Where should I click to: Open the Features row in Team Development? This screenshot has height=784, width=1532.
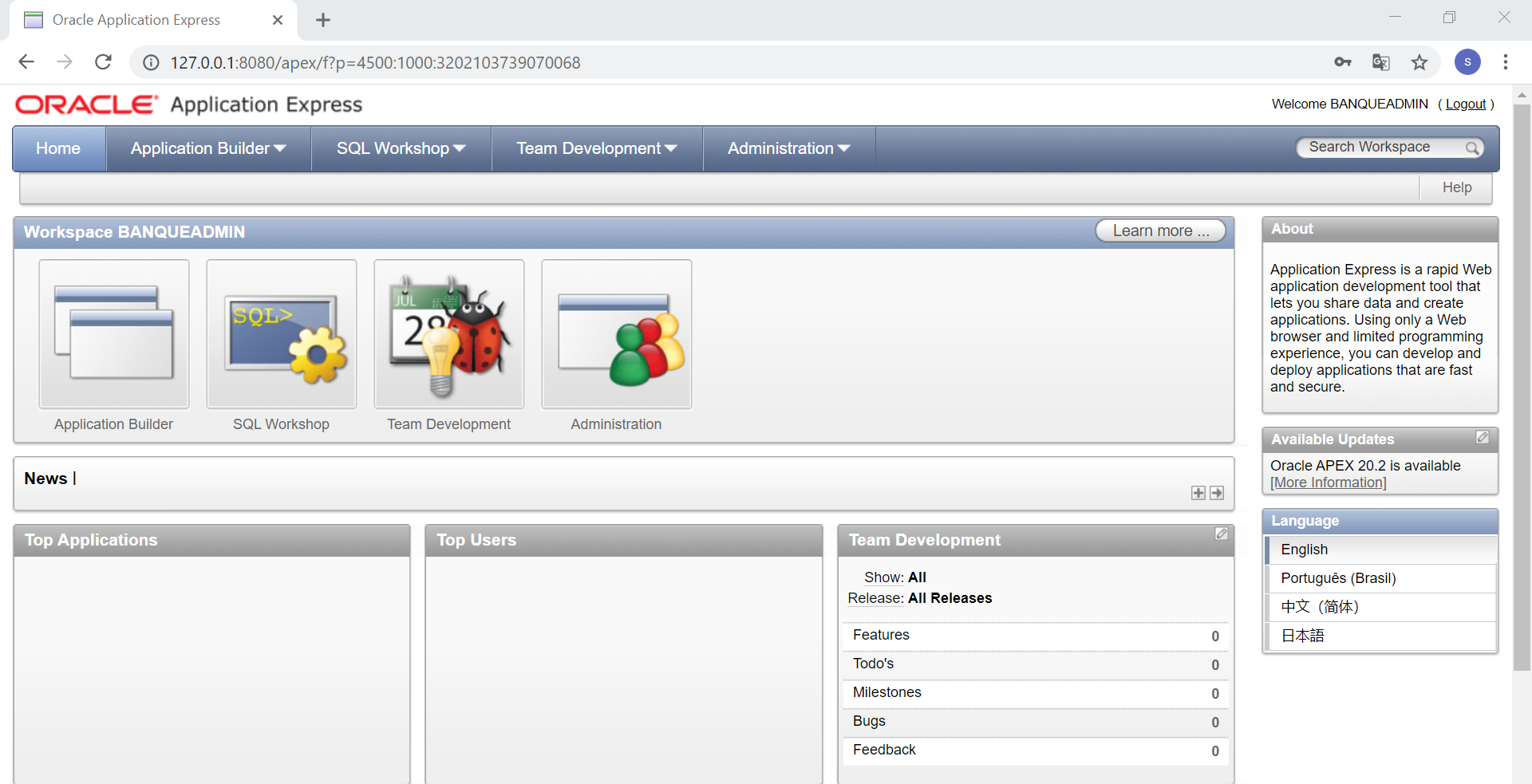pos(1036,636)
